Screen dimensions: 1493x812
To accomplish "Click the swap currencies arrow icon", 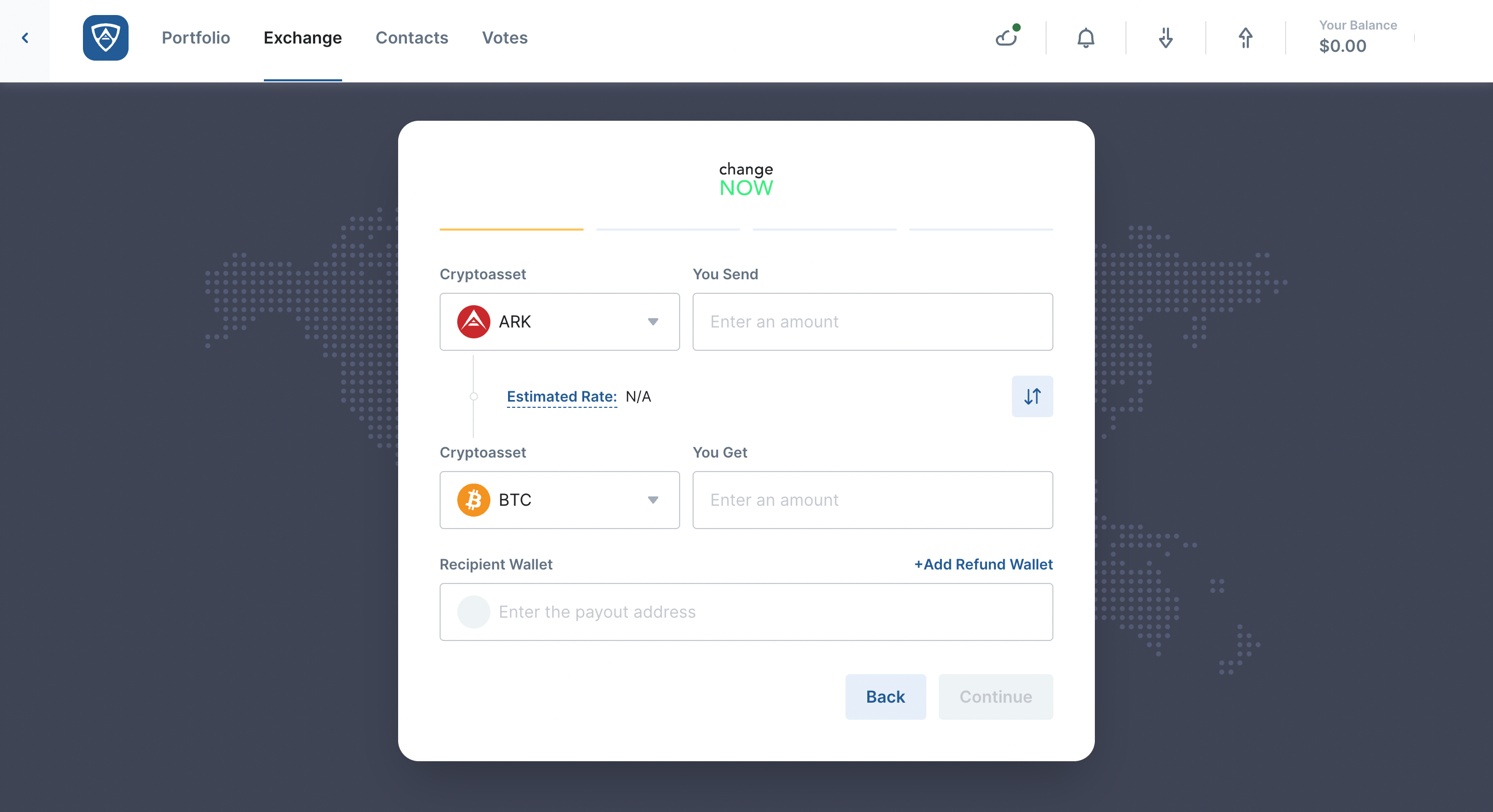I will click(1032, 396).
